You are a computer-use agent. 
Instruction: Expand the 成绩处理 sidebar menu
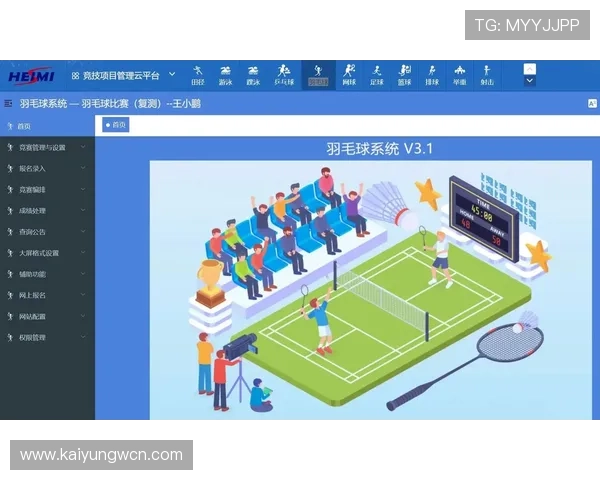point(47,211)
